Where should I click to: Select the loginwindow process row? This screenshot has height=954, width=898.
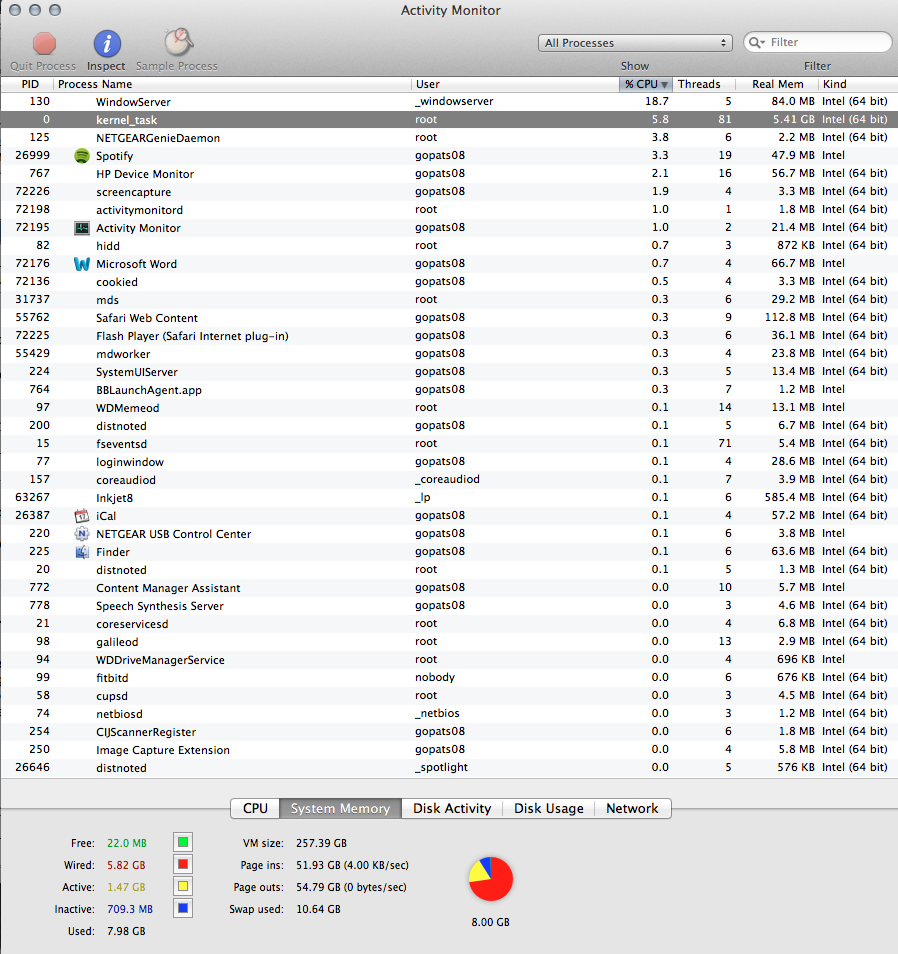(449, 461)
